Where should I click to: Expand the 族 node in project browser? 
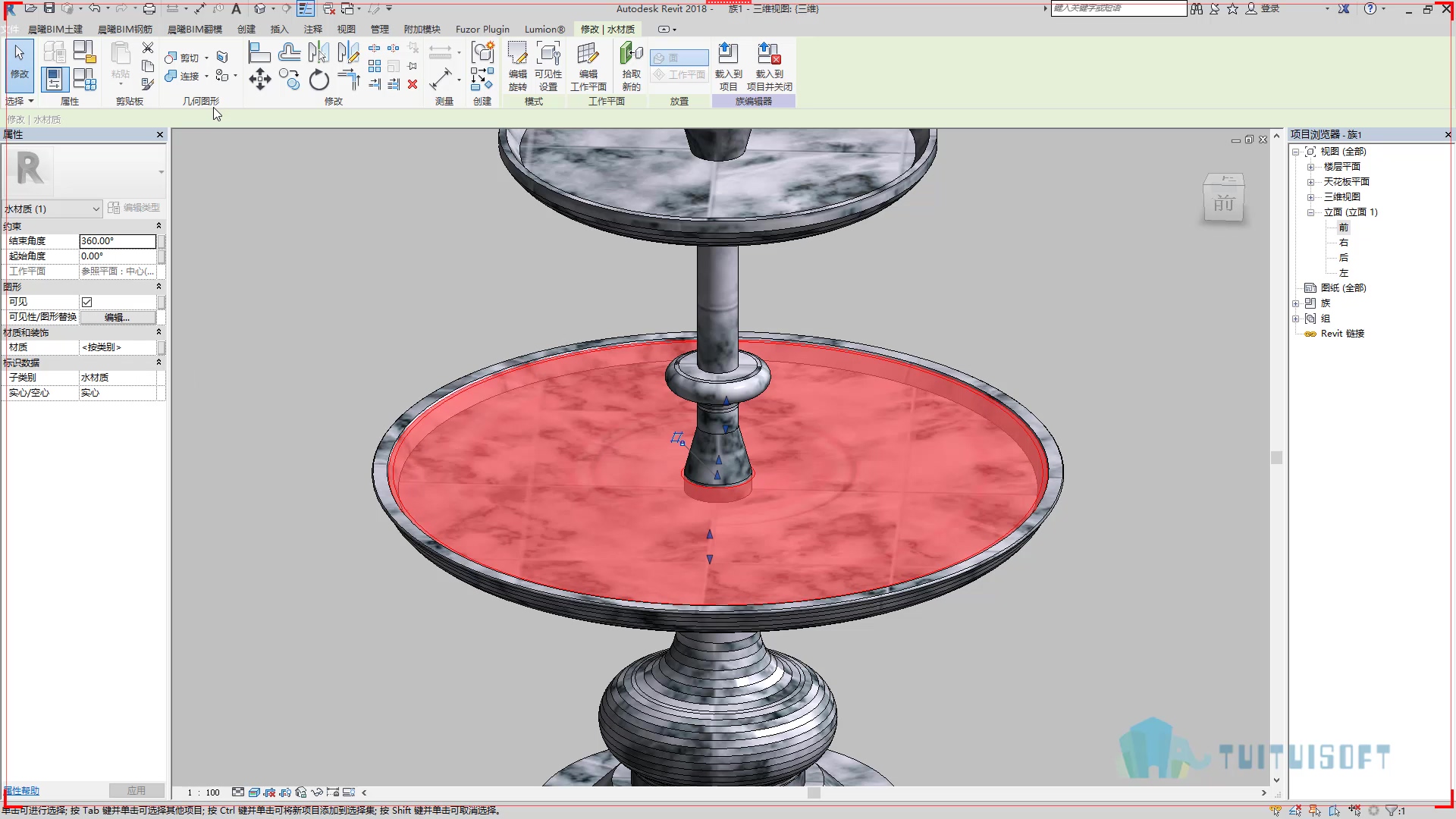tap(1296, 303)
